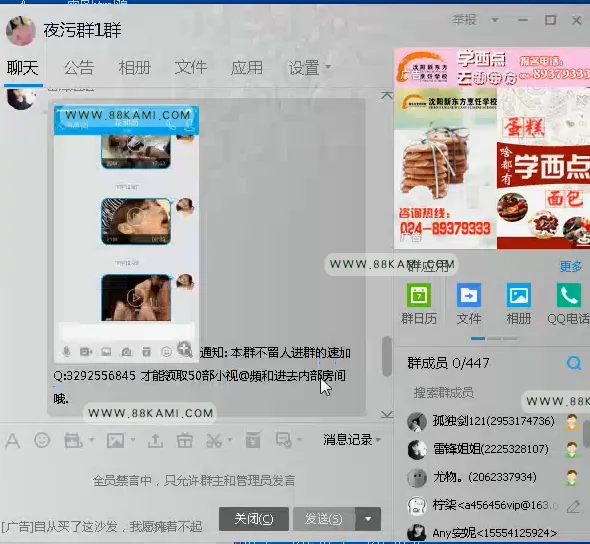Select the font style A icon

[12, 440]
